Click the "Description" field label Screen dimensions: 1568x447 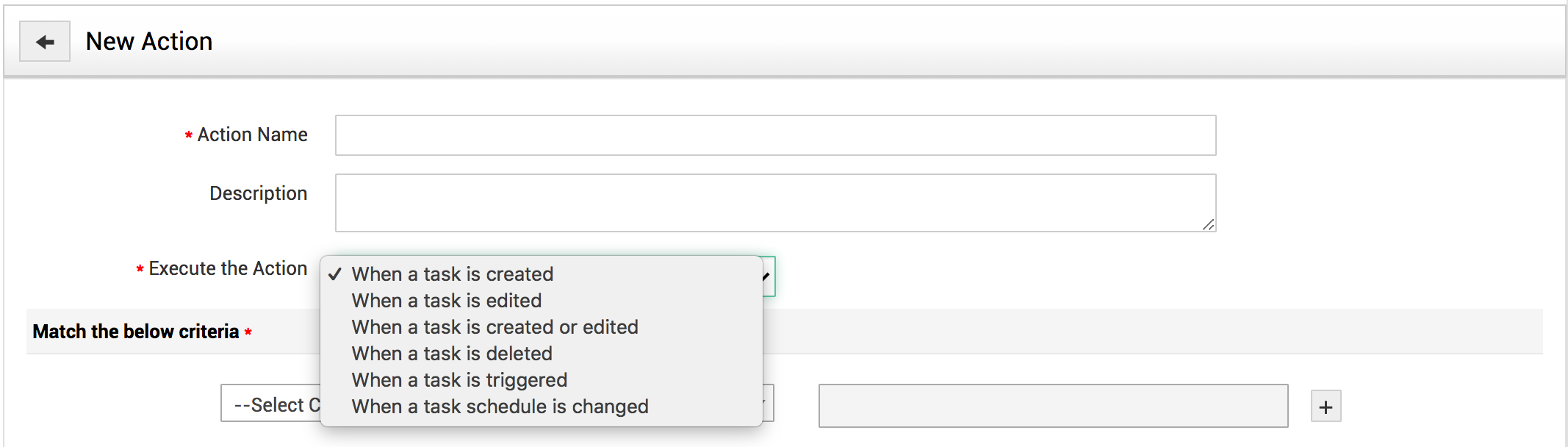pyautogui.click(x=258, y=193)
